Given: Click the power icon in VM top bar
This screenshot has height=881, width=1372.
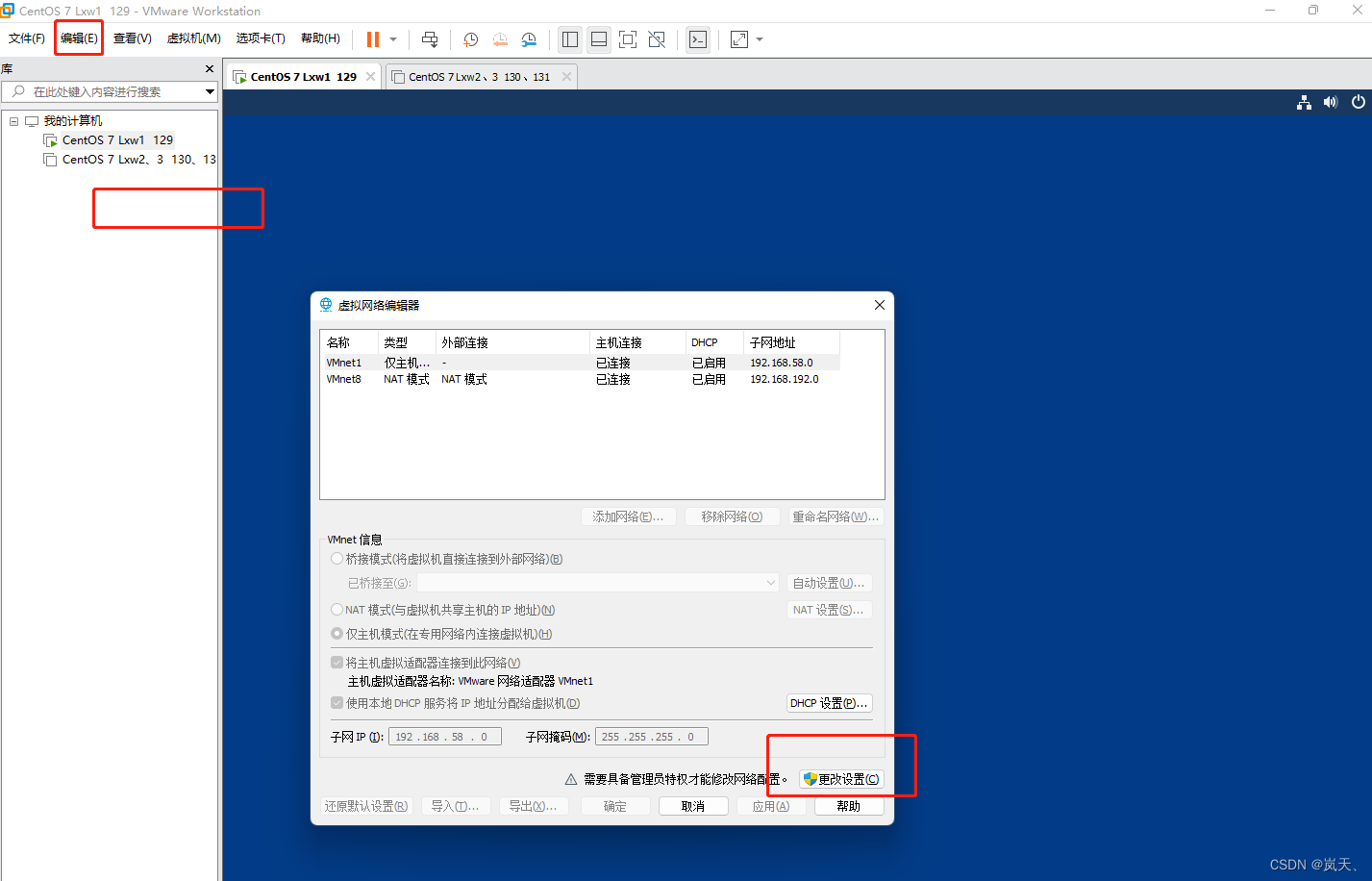Looking at the screenshot, I should [x=1358, y=102].
